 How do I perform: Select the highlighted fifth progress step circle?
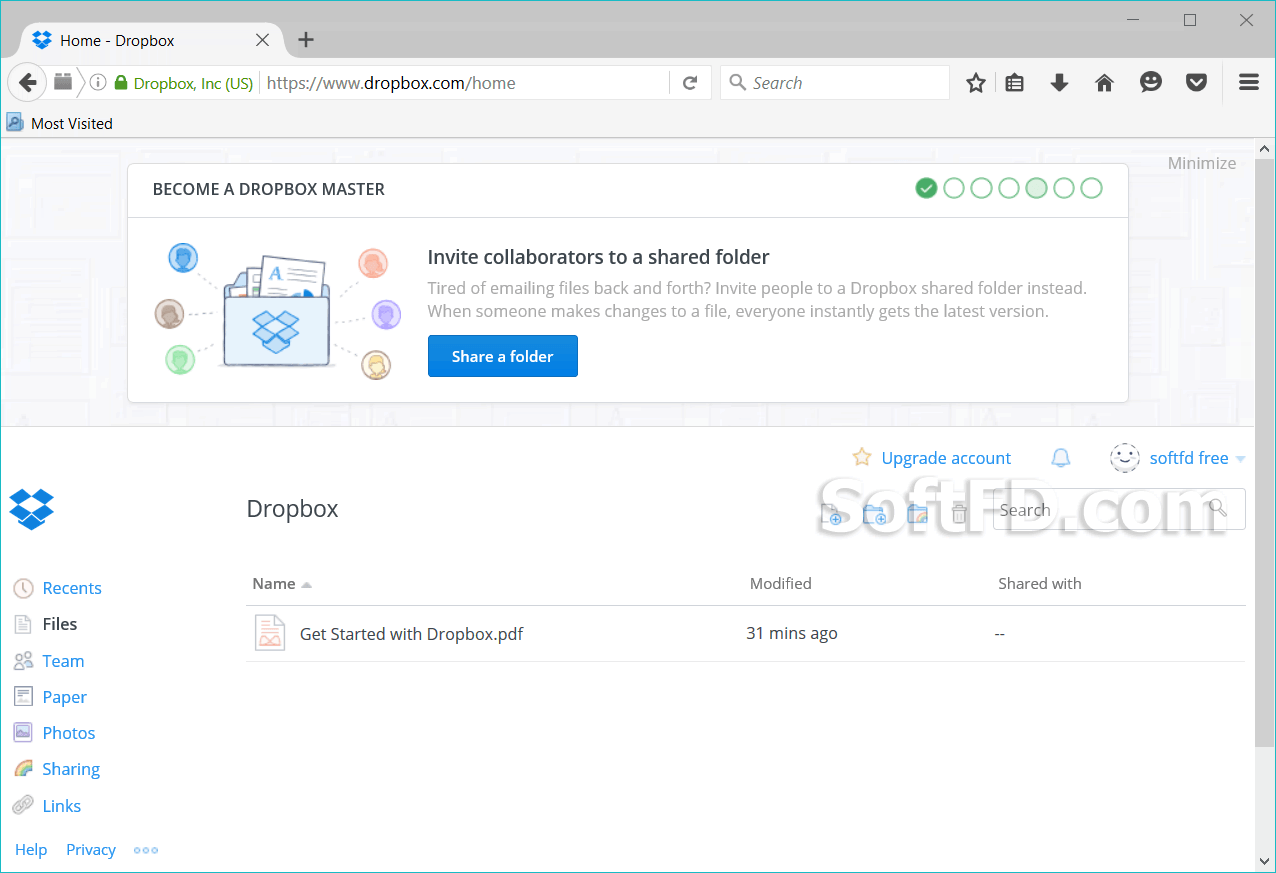[x=1036, y=188]
